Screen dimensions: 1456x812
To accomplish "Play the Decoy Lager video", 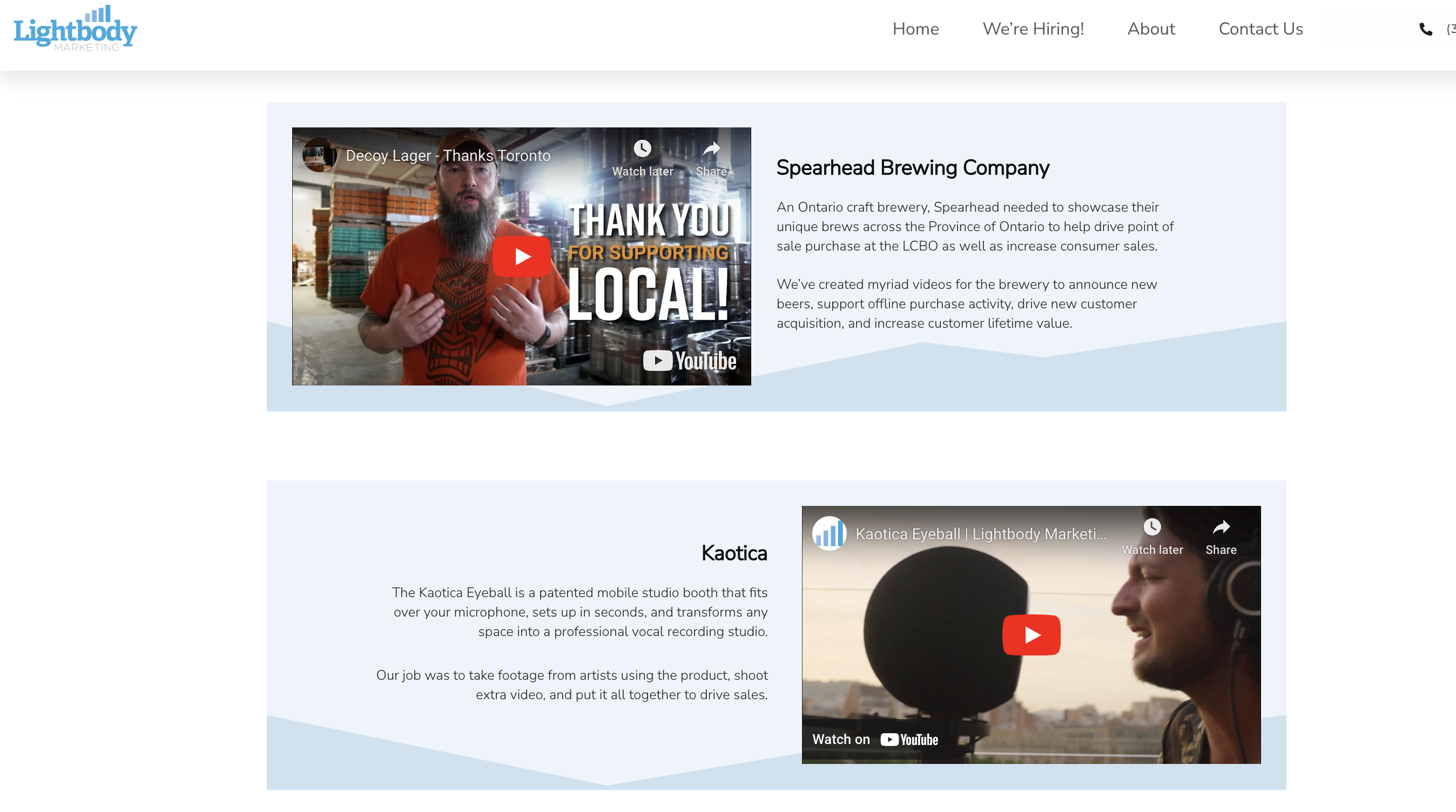I will (521, 256).
